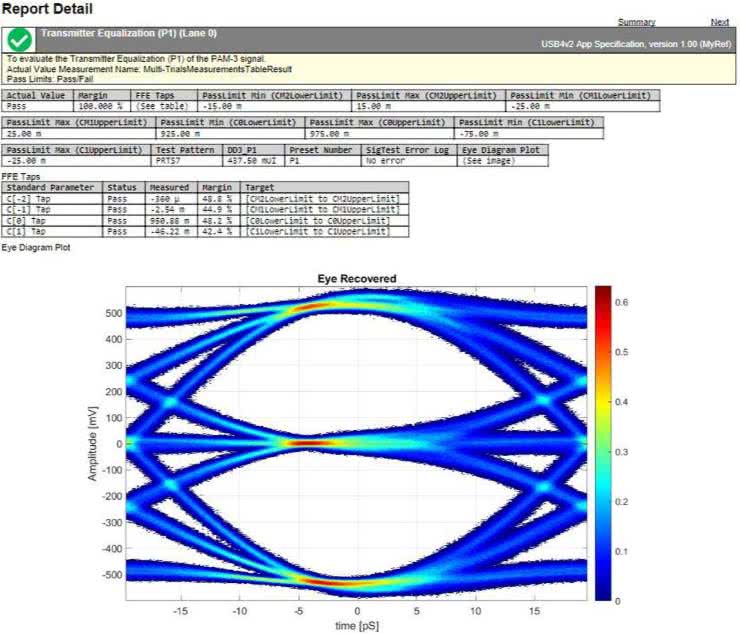
Task: Click the color scale bar beside the plot
Action: coord(603,443)
